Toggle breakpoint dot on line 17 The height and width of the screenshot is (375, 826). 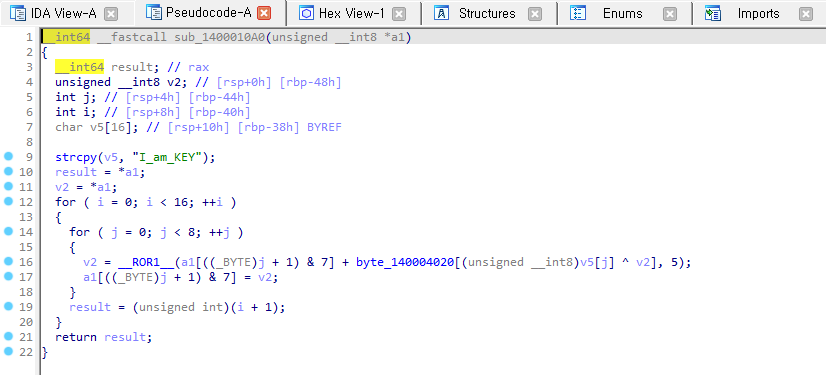[8, 276]
